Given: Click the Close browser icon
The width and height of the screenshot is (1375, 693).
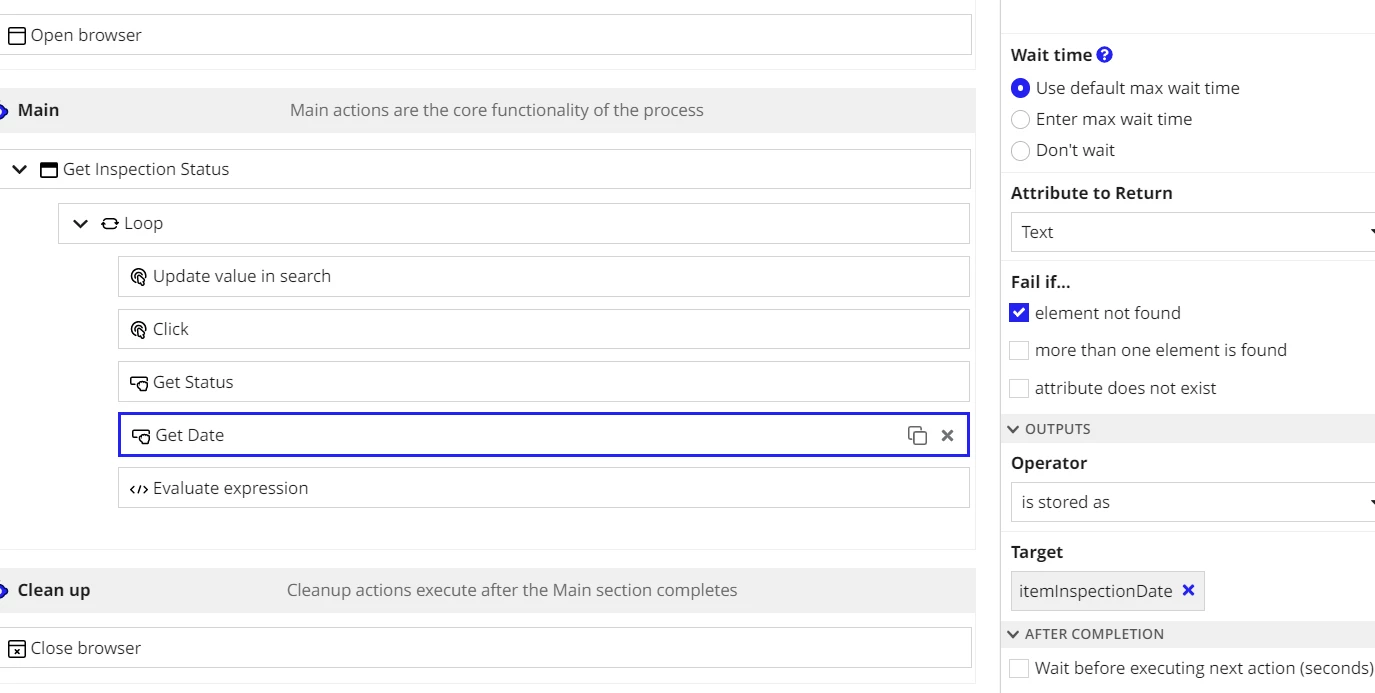Looking at the screenshot, I should click(17, 649).
